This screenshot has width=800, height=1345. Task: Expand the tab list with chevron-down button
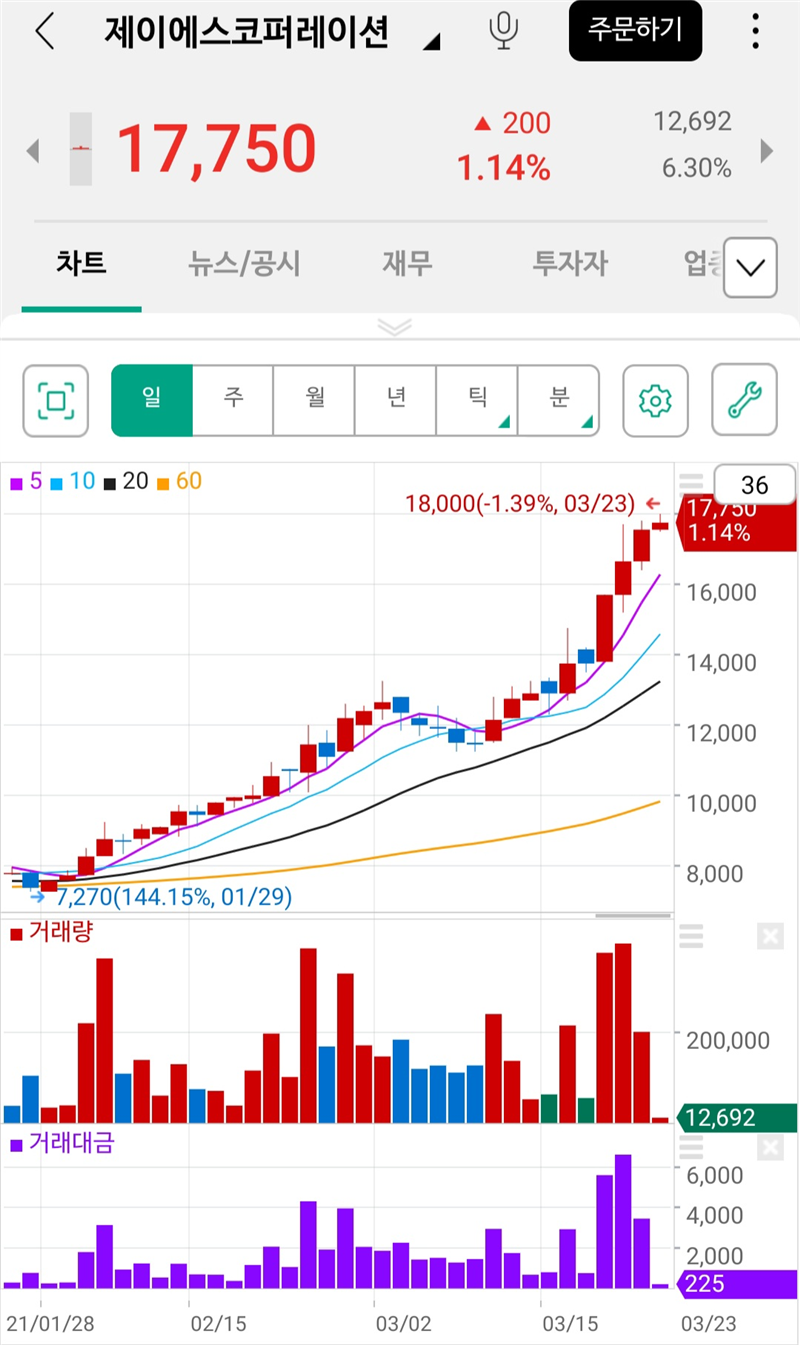(x=750, y=267)
